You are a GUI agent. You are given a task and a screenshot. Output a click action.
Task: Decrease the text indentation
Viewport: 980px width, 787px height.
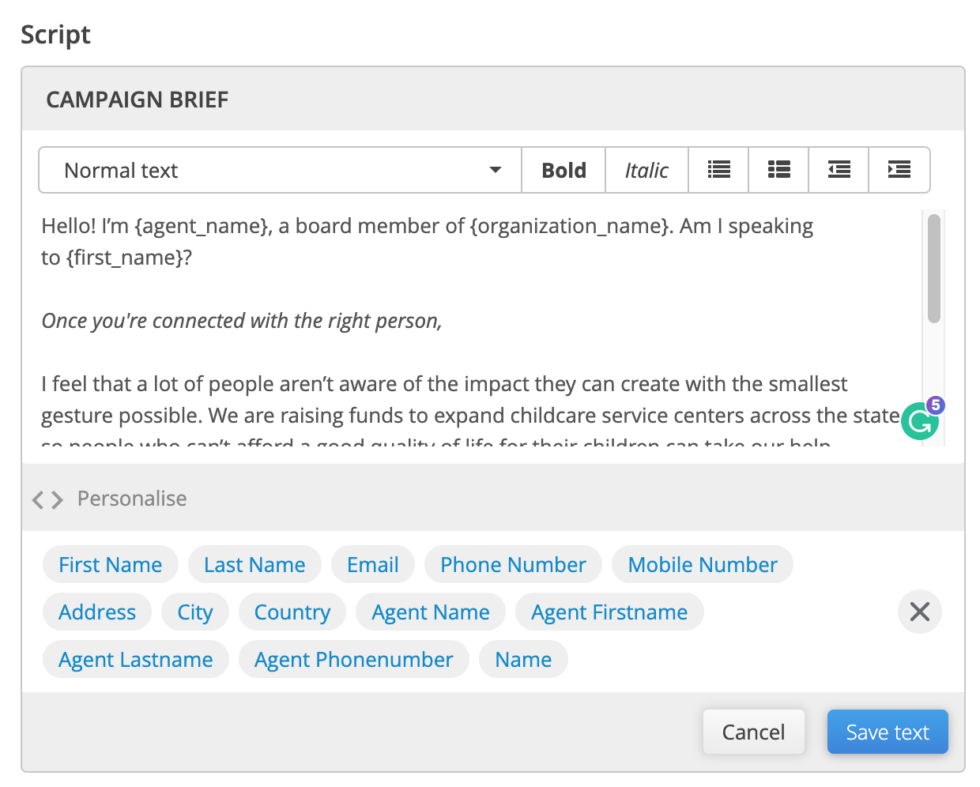click(x=838, y=170)
